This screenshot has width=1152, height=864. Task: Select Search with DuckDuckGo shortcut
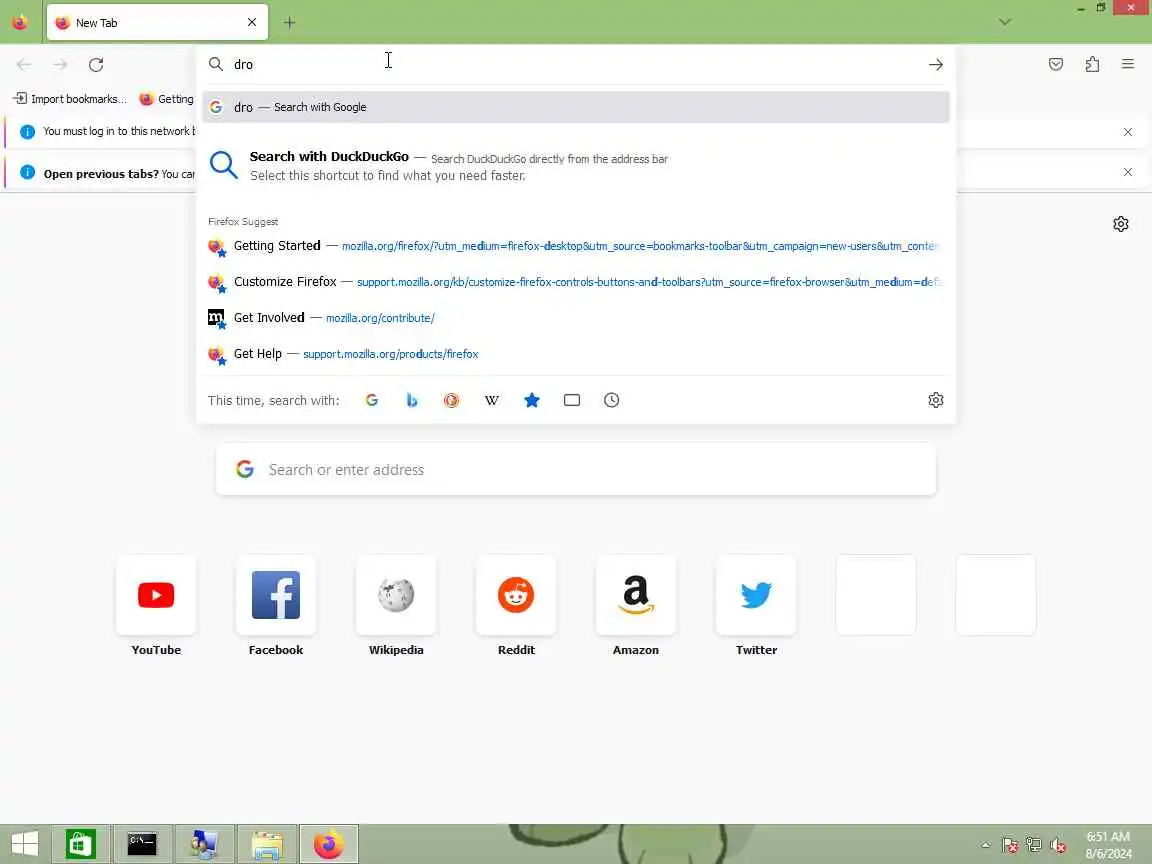576,166
